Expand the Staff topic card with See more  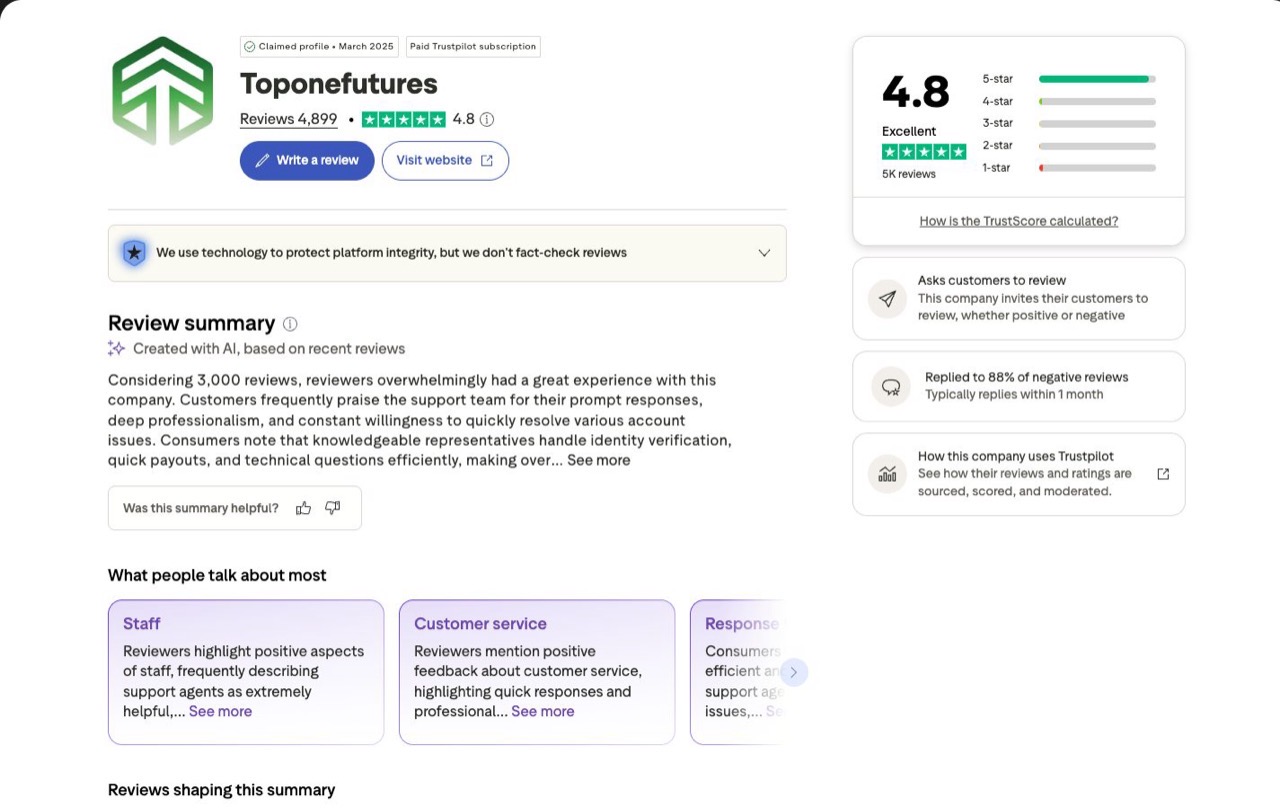(220, 711)
